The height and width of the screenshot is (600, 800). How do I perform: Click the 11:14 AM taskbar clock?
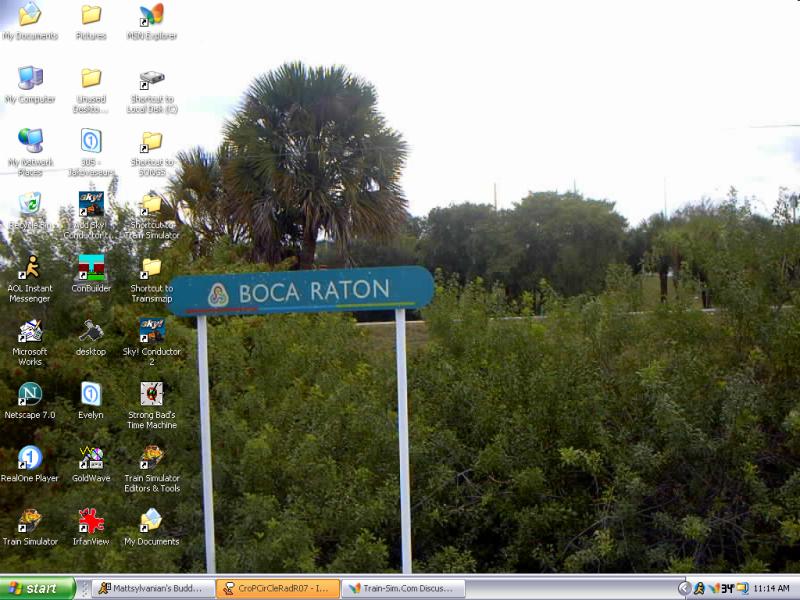point(771,588)
